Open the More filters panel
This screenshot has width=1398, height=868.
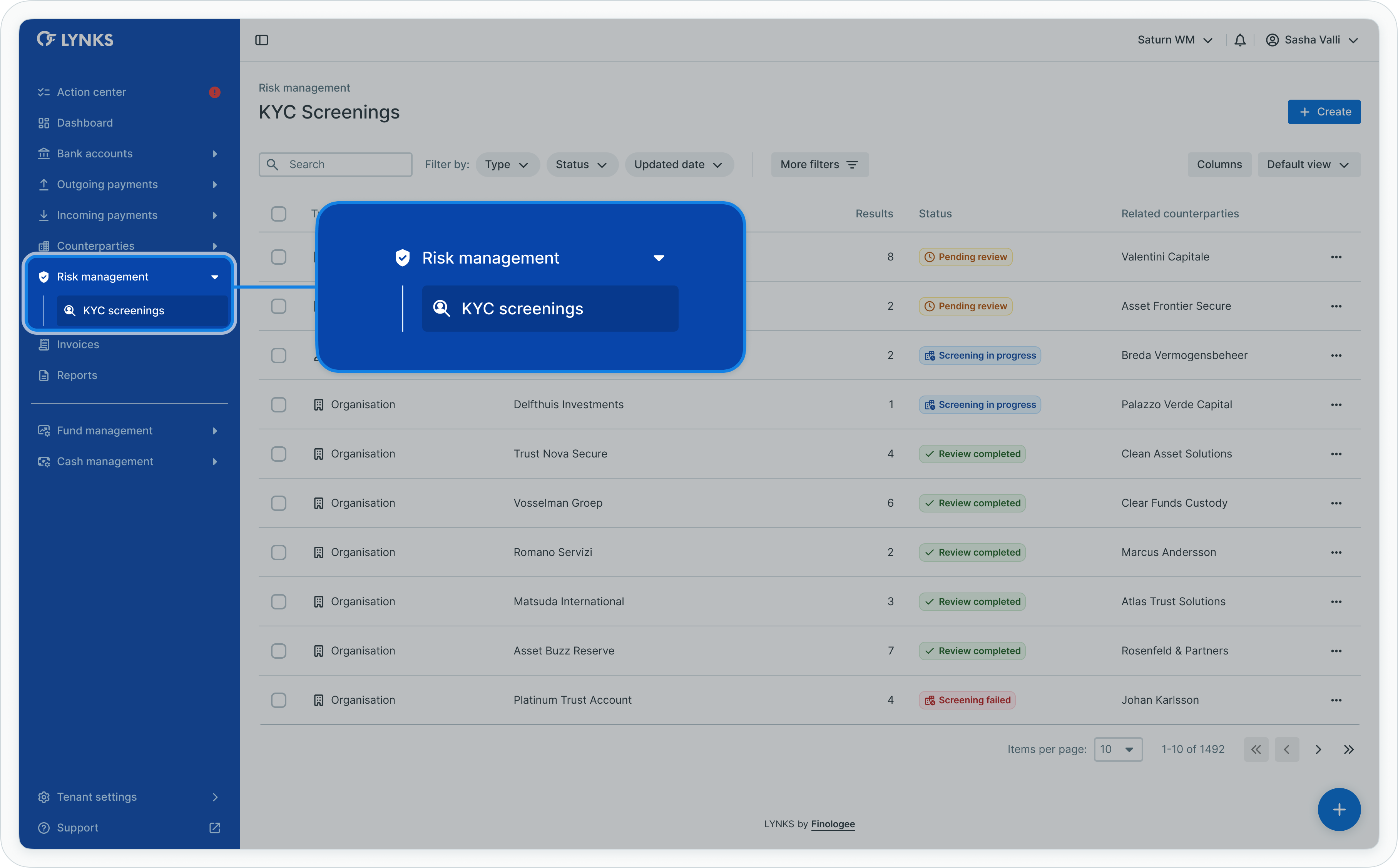(819, 164)
